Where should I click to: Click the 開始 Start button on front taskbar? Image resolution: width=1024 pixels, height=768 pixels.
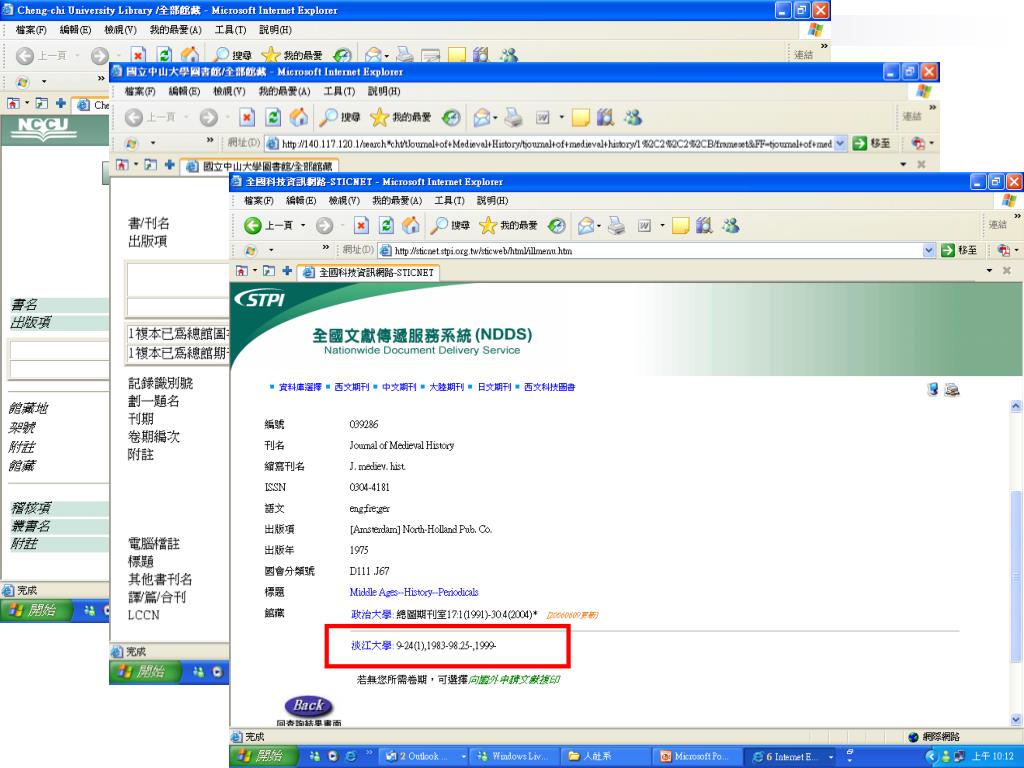click(x=262, y=756)
